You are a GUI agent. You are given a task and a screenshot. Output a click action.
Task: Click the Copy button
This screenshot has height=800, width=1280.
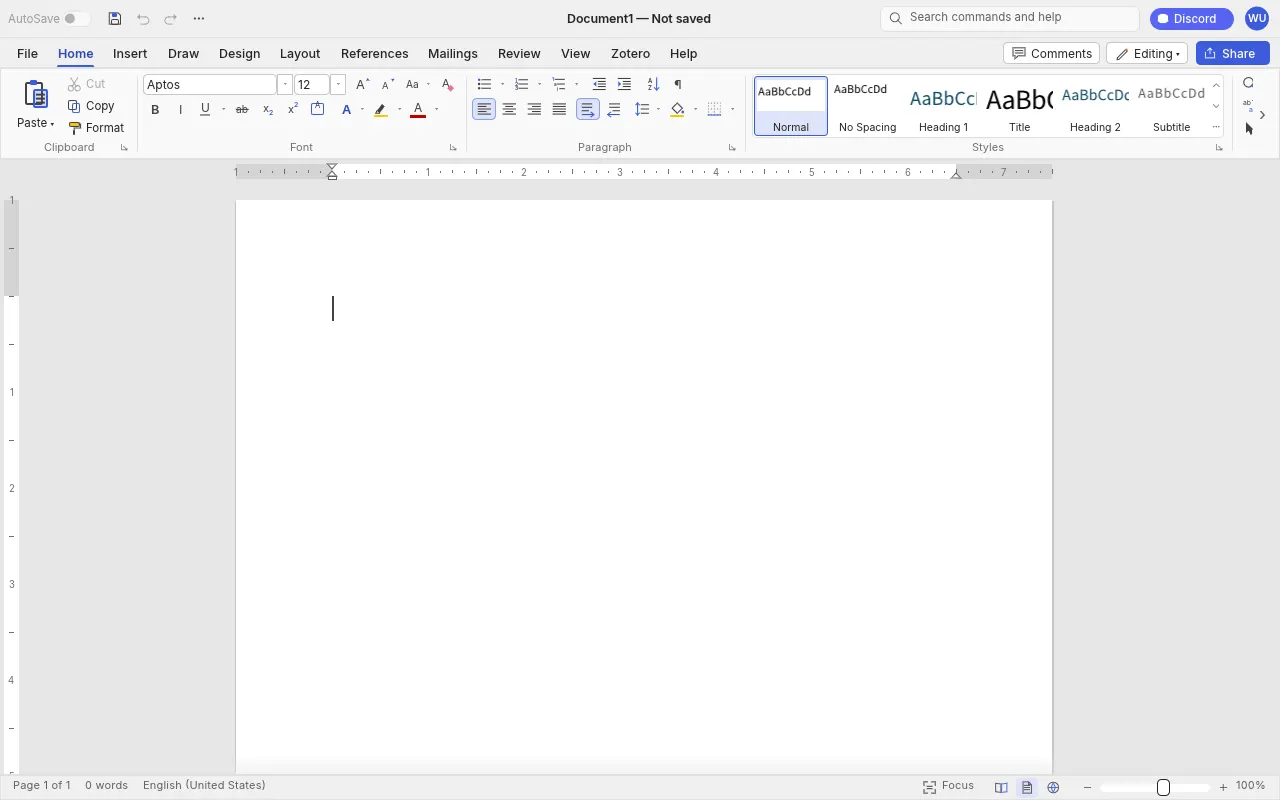pyautogui.click(x=91, y=106)
